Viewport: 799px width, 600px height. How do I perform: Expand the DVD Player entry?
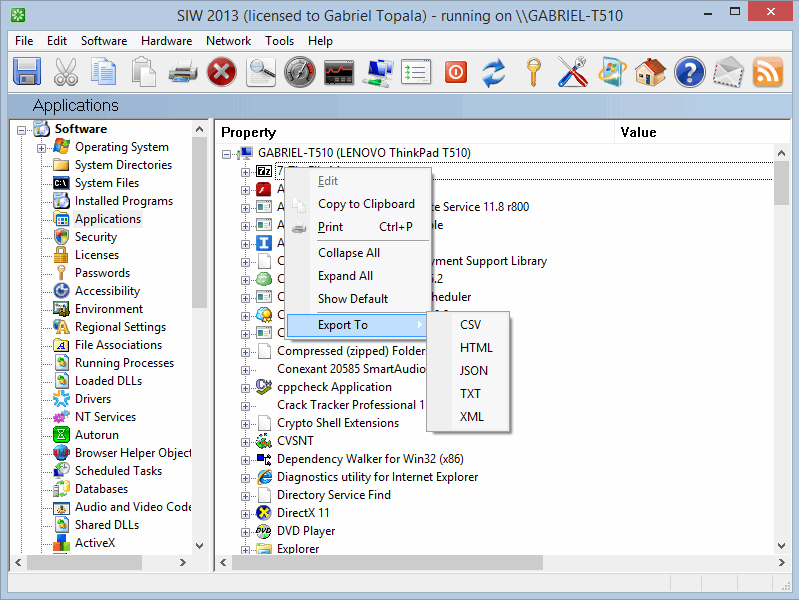click(246, 532)
